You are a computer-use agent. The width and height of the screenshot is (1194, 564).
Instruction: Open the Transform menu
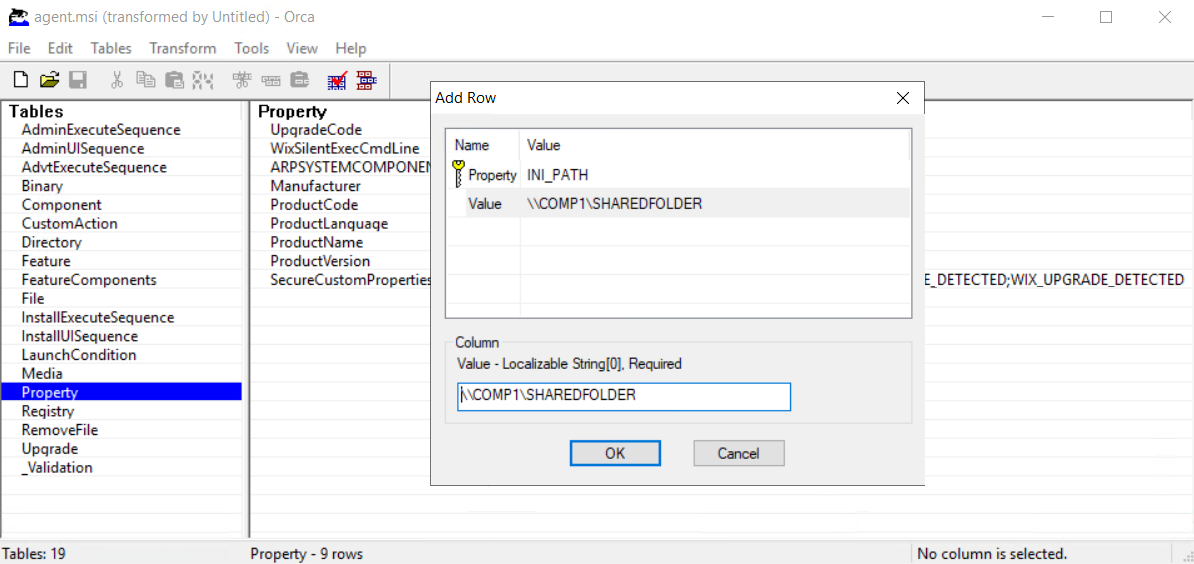tap(182, 48)
